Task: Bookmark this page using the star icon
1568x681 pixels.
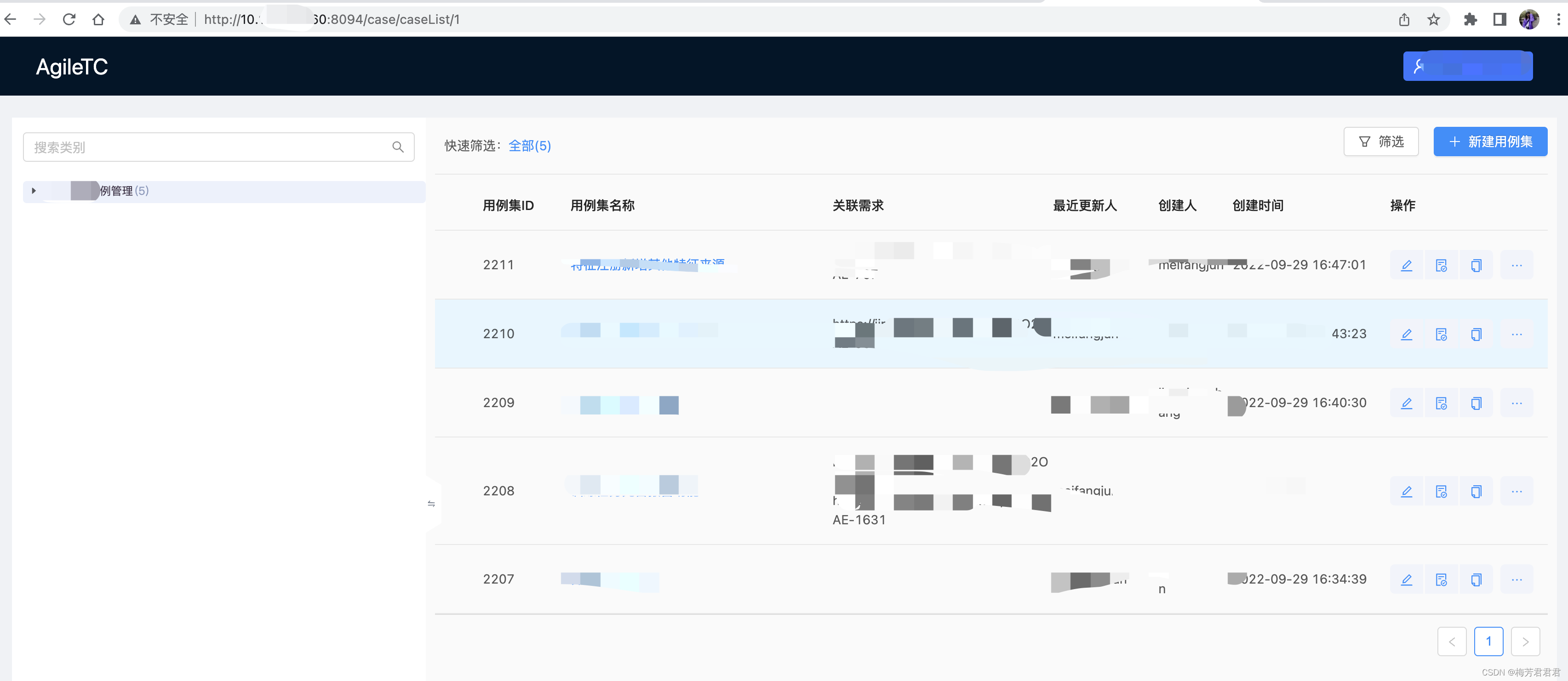Action: (x=1433, y=19)
